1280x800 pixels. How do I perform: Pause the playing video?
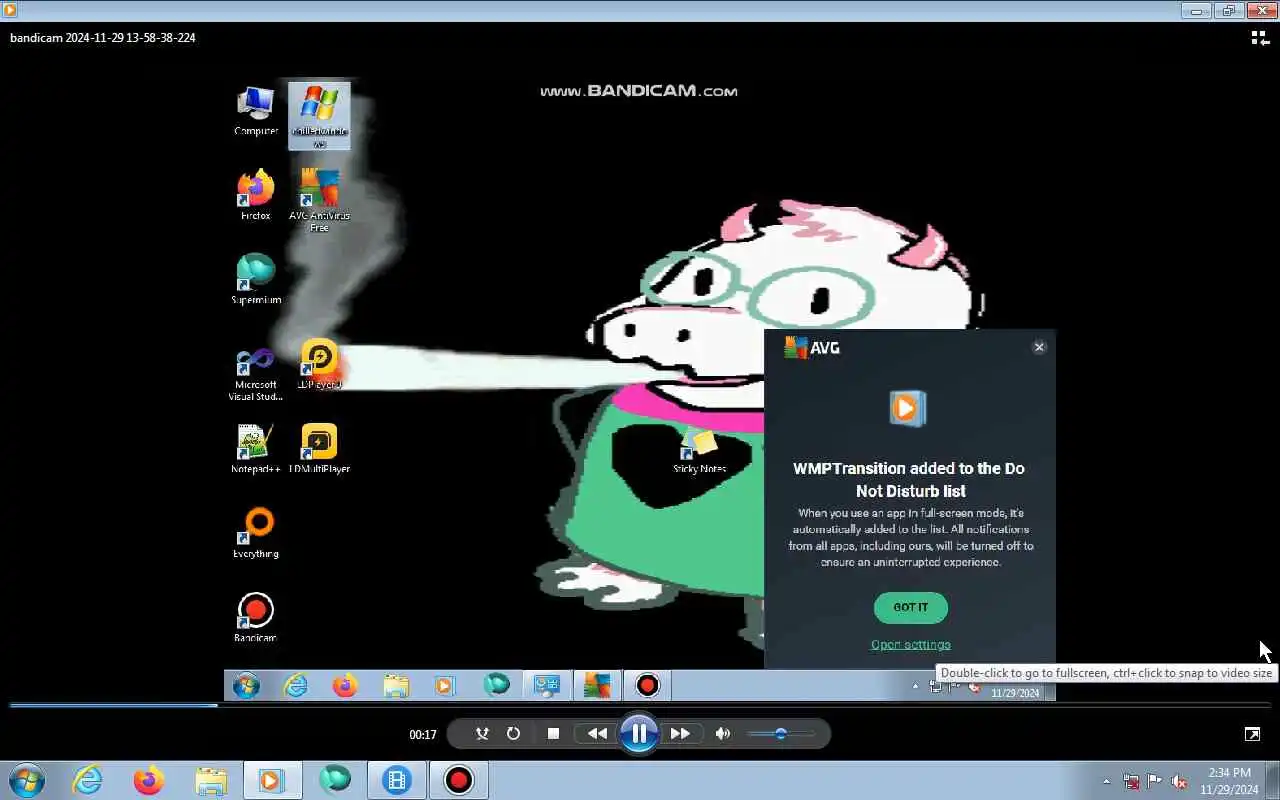638,734
